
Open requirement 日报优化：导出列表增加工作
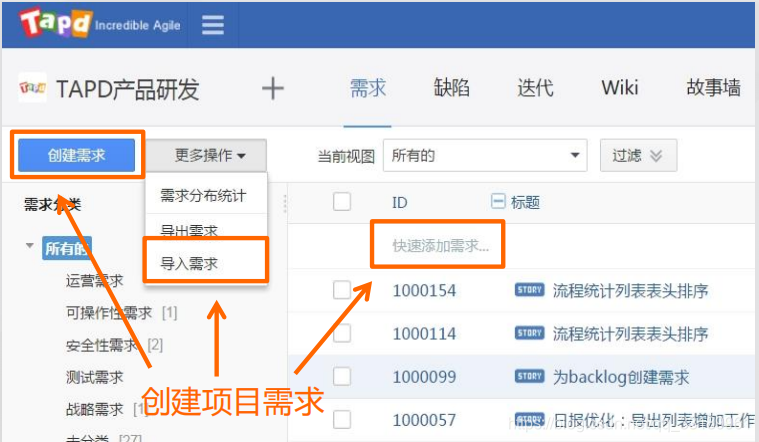tap(653, 420)
